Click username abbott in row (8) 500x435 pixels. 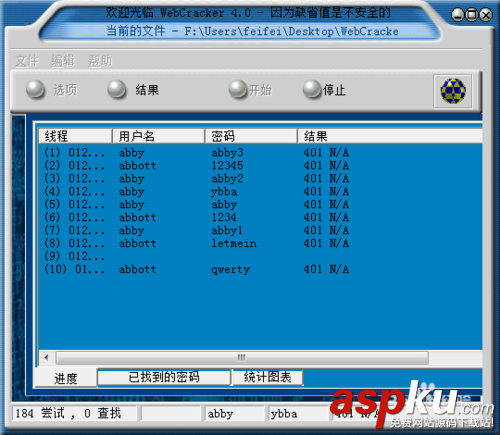click(137, 243)
